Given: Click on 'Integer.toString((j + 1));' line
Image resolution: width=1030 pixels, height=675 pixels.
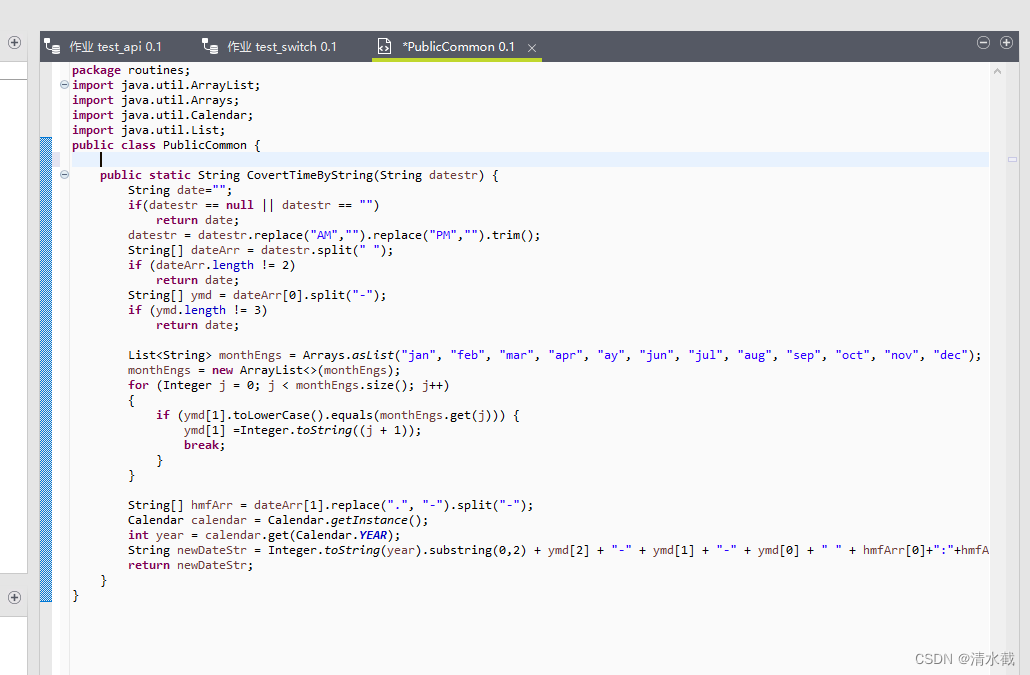Looking at the screenshot, I should [x=302, y=431].
